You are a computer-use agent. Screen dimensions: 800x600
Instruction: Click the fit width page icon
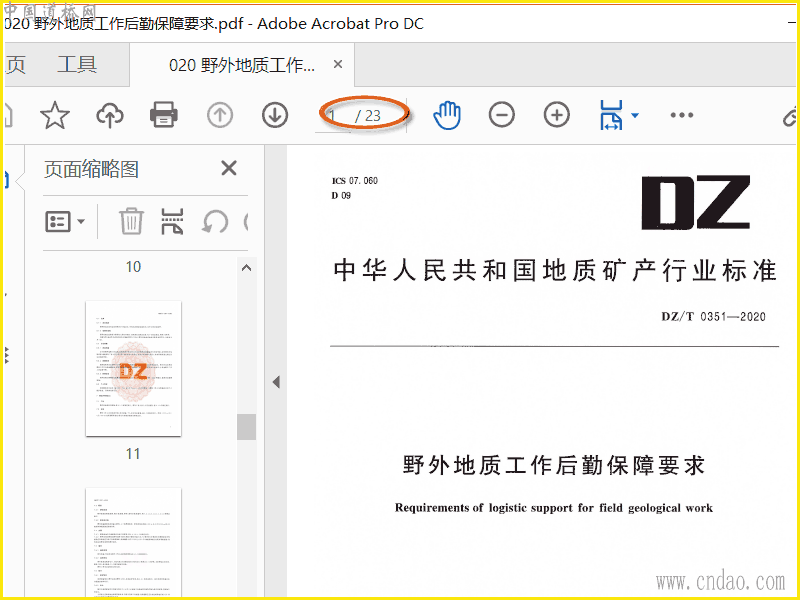coord(612,115)
